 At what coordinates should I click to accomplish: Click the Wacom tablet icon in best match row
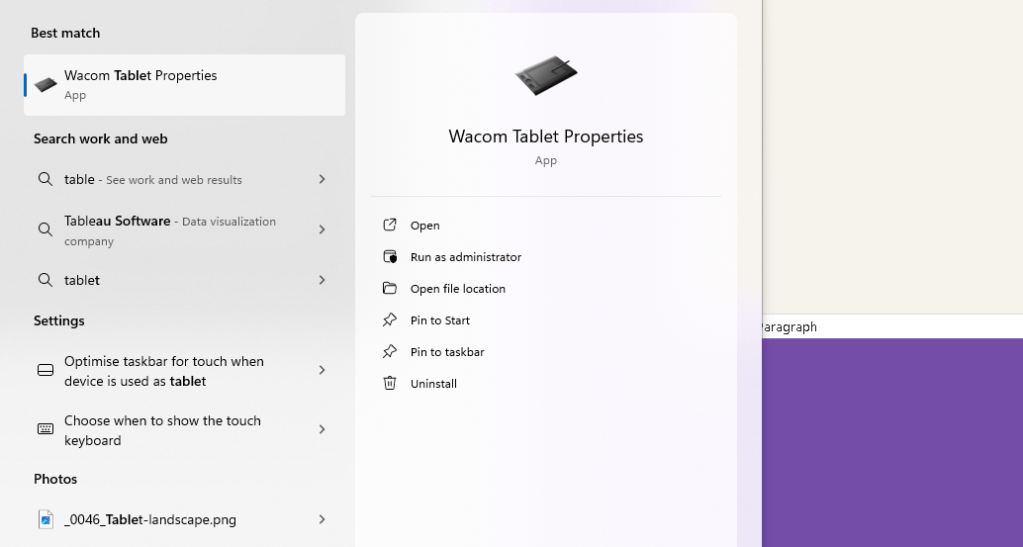(46, 85)
